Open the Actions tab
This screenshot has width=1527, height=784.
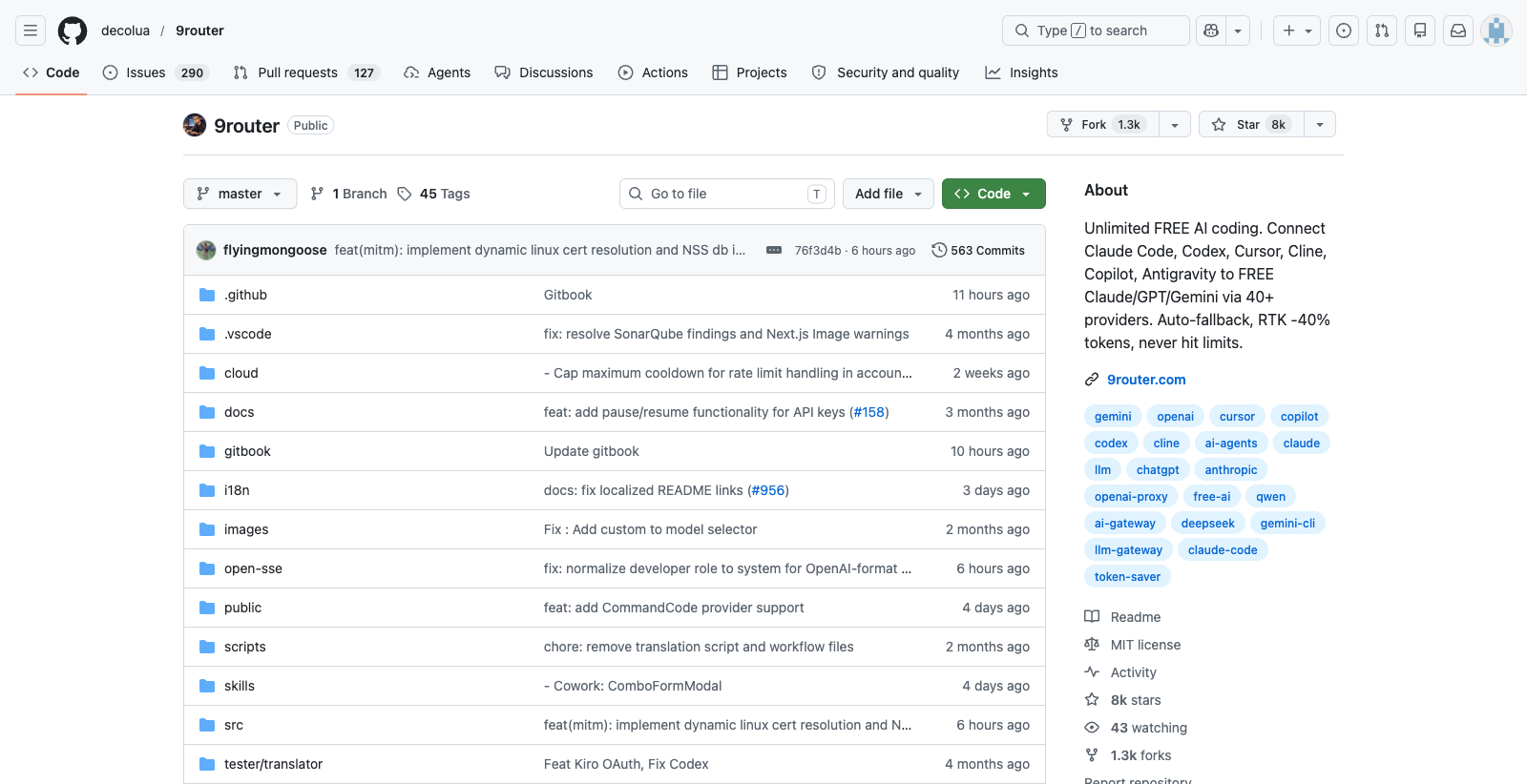coord(653,72)
